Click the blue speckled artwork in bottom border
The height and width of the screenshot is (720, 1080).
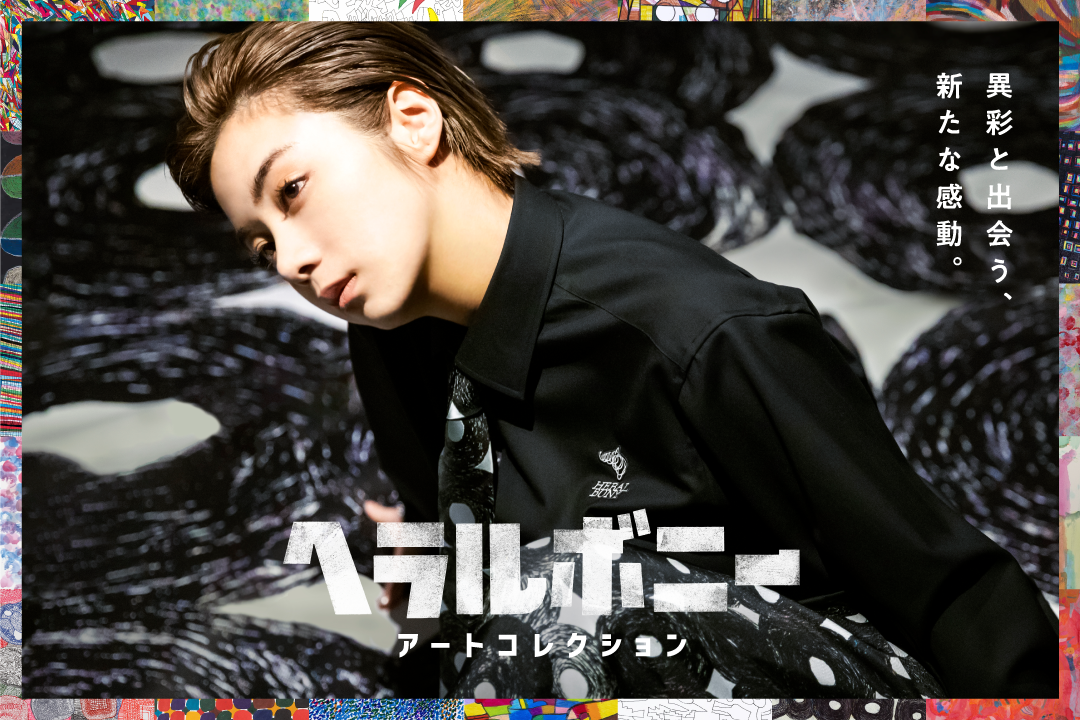coord(386,710)
